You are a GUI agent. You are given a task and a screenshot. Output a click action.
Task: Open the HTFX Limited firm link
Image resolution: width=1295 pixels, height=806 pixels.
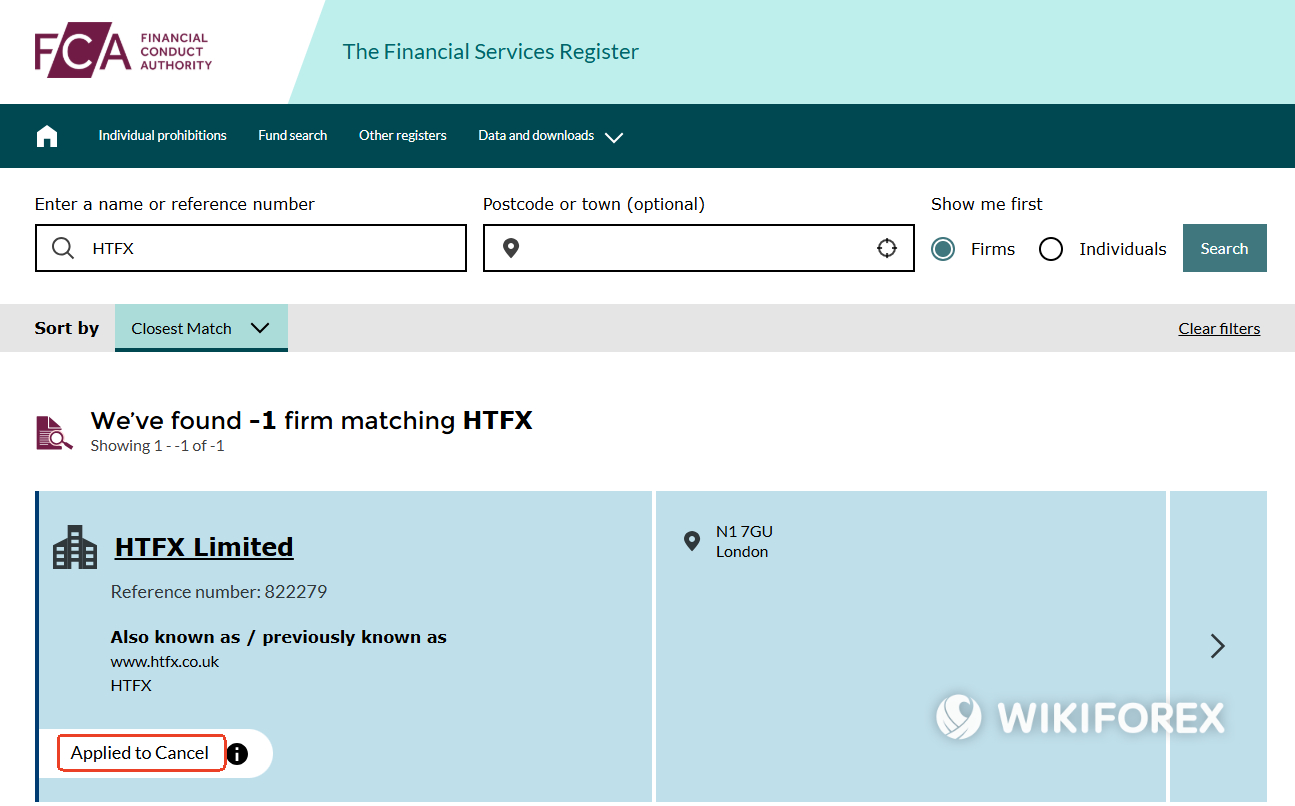pyautogui.click(x=204, y=547)
